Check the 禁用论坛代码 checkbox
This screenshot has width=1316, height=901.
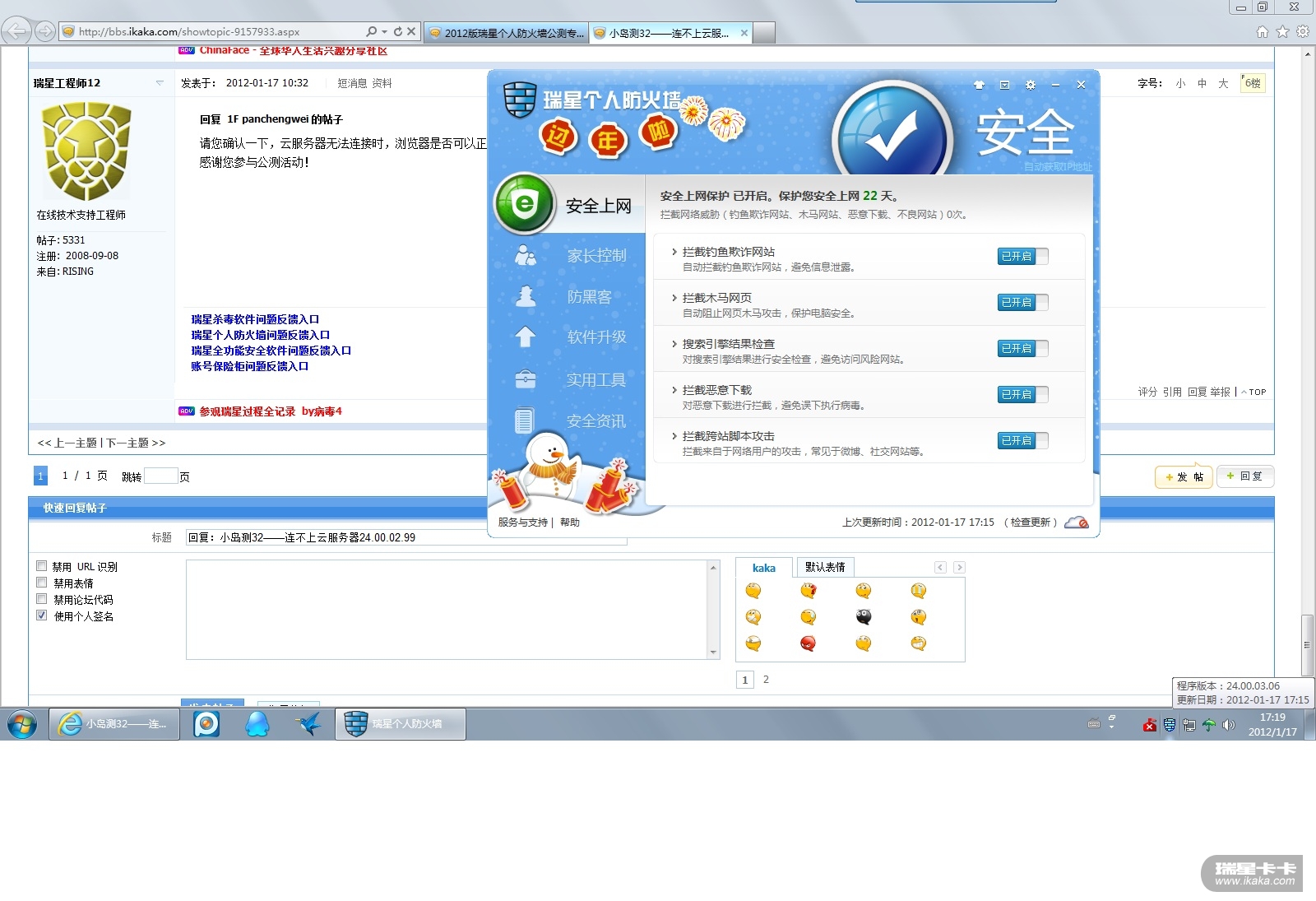(x=41, y=599)
